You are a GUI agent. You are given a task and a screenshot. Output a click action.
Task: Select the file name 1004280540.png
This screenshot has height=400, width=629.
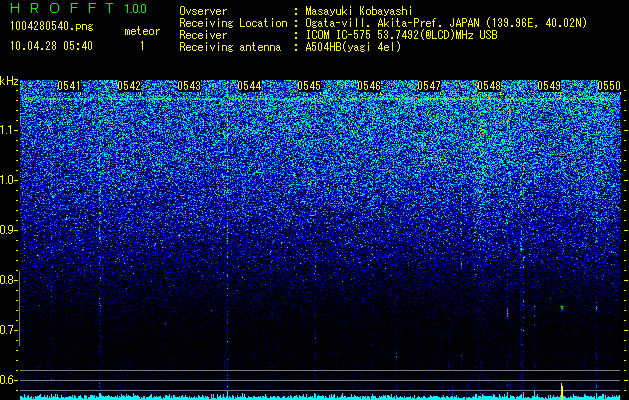(x=52, y=27)
